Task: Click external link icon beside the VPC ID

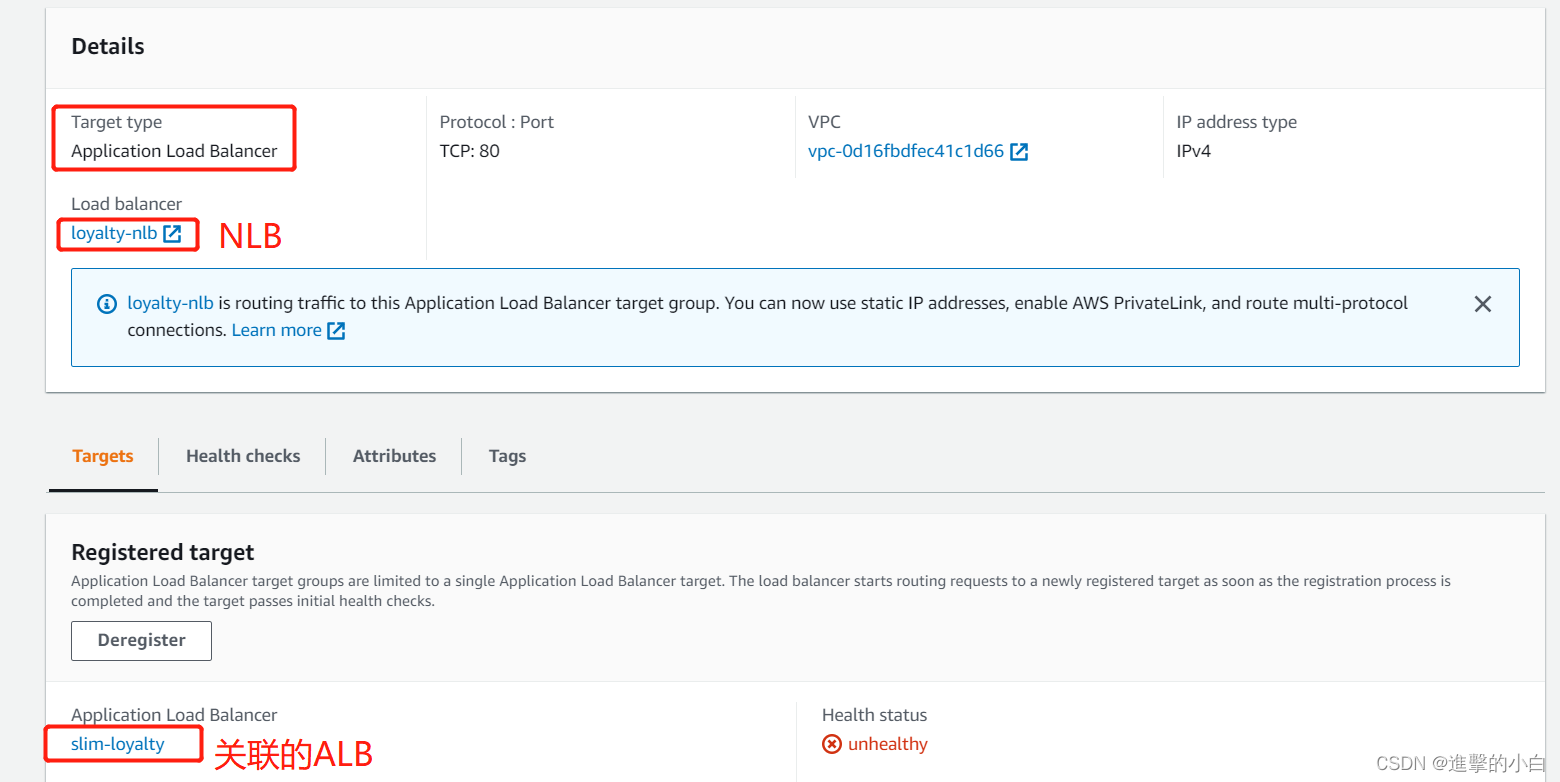Action: [1019, 152]
